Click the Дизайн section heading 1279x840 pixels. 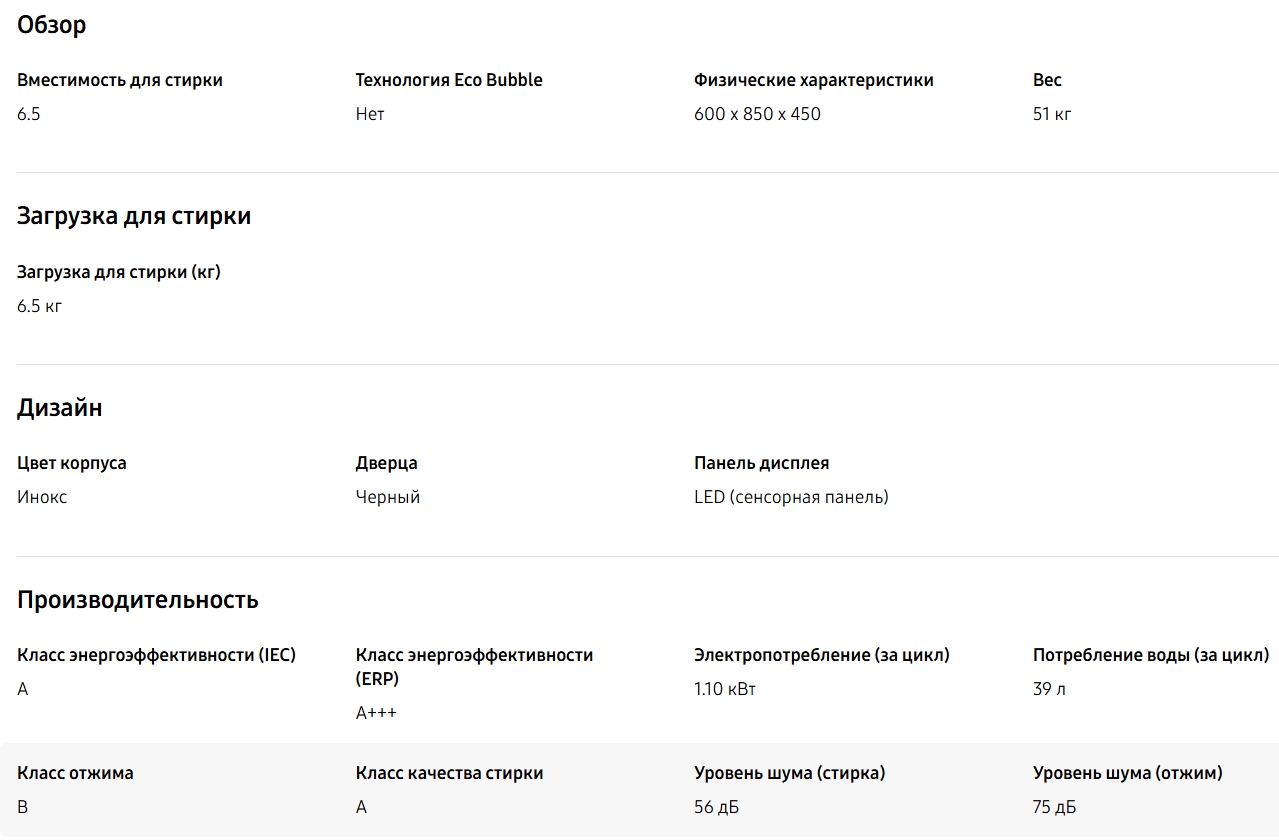pos(60,408)
